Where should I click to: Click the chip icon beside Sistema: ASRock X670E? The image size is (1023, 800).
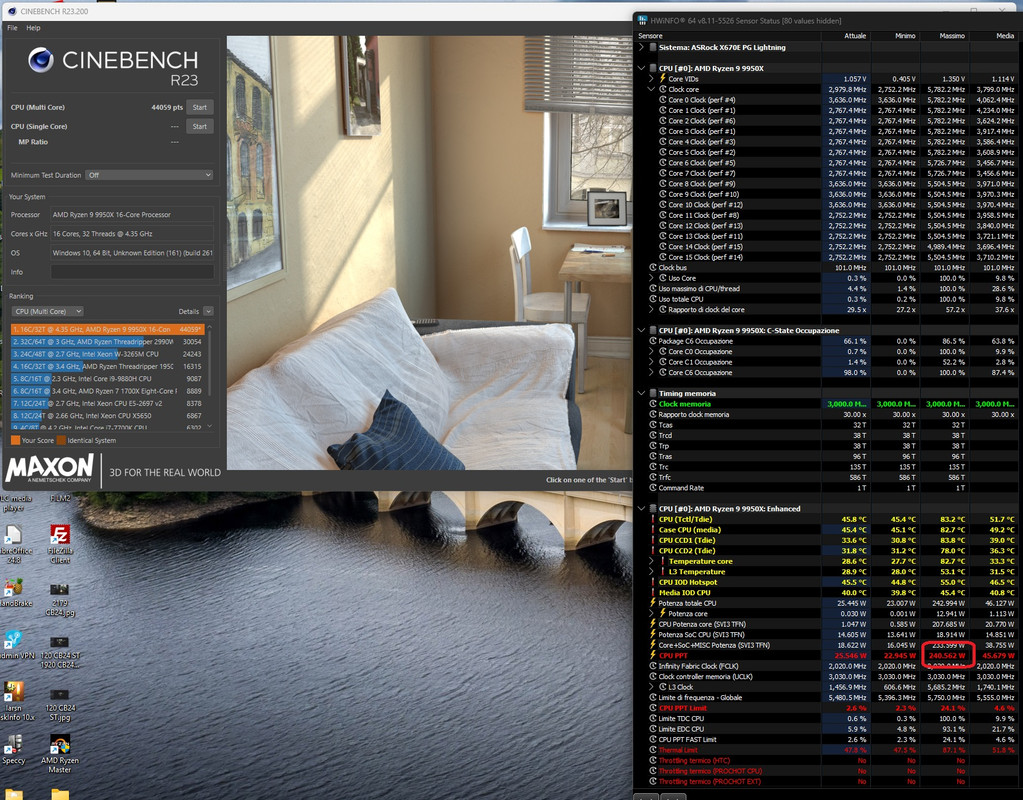click(653, 47)
